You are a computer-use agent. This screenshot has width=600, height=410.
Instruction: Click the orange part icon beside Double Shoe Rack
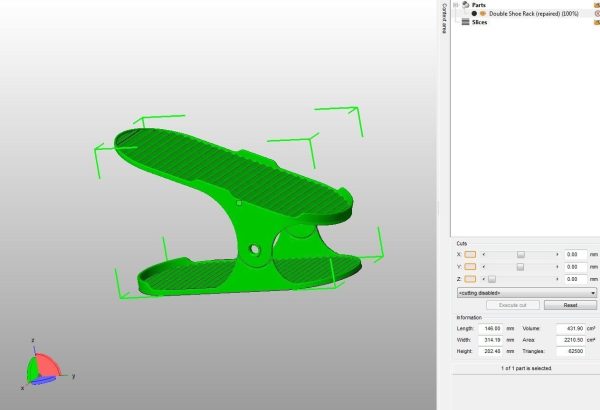(483, 13)
